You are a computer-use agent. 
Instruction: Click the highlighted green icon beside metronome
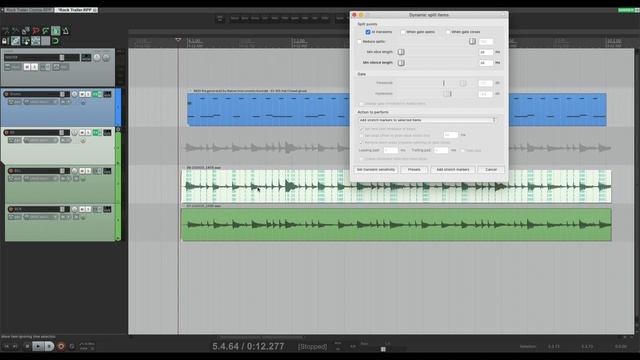click(x=56, y=31)
